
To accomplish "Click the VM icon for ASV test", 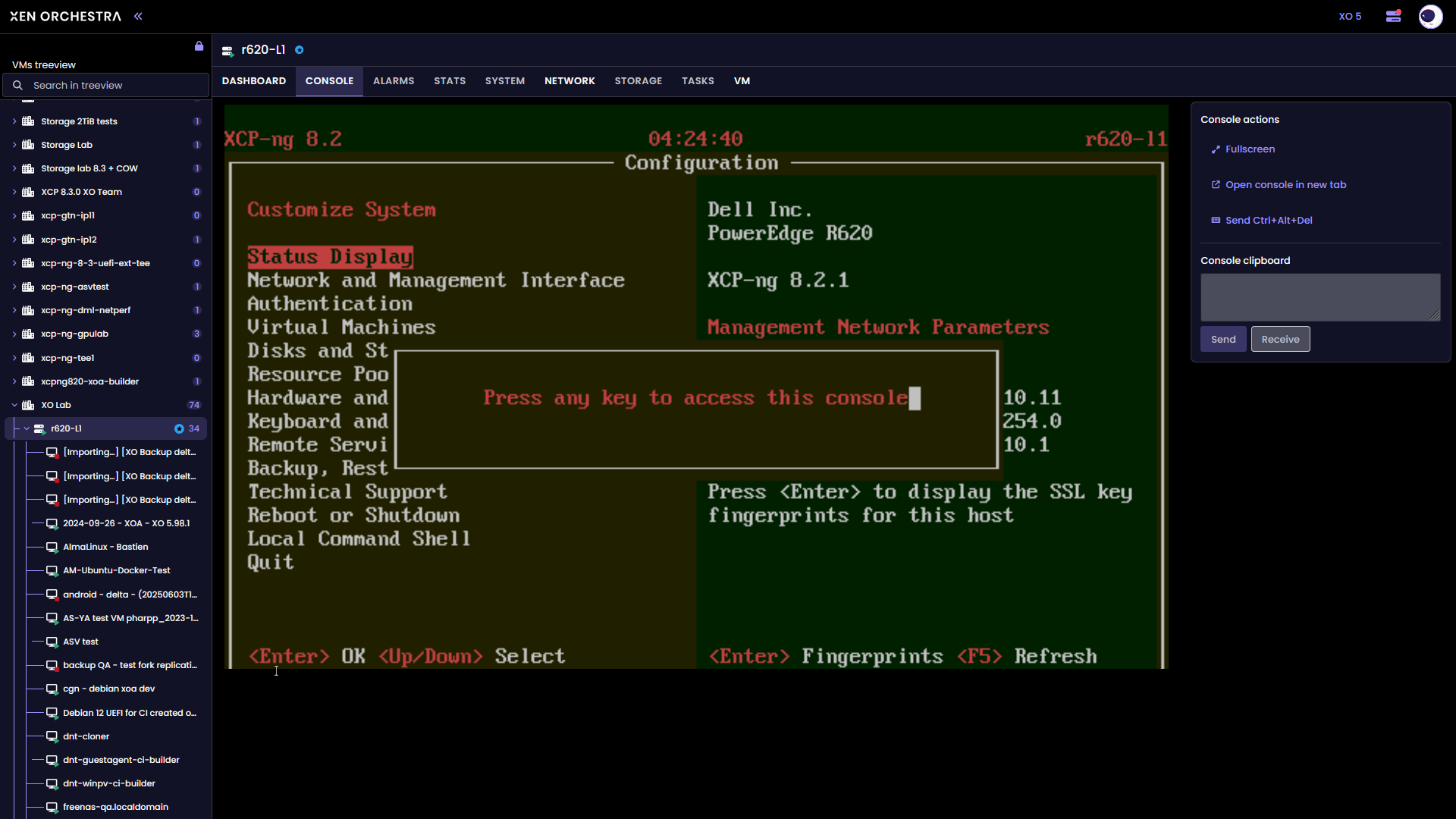I will coord(52,642).
